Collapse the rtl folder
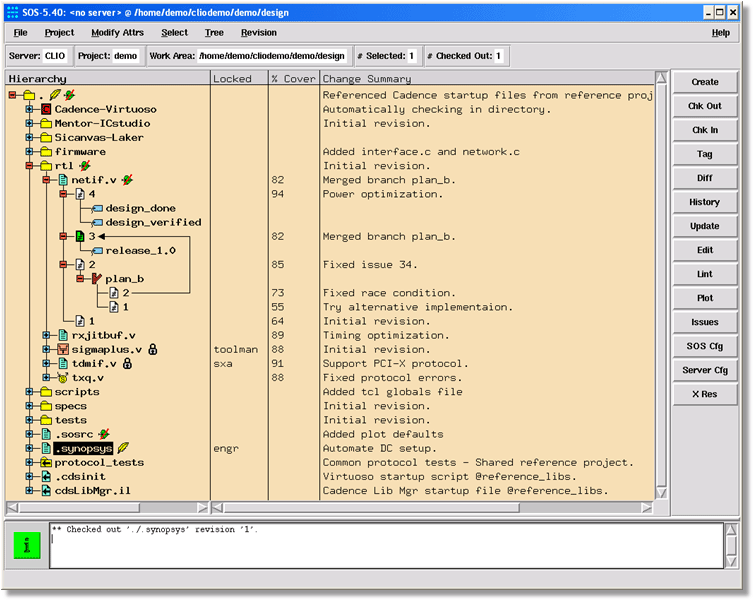This screenshot has height=603, width=756. click(29, 166)
